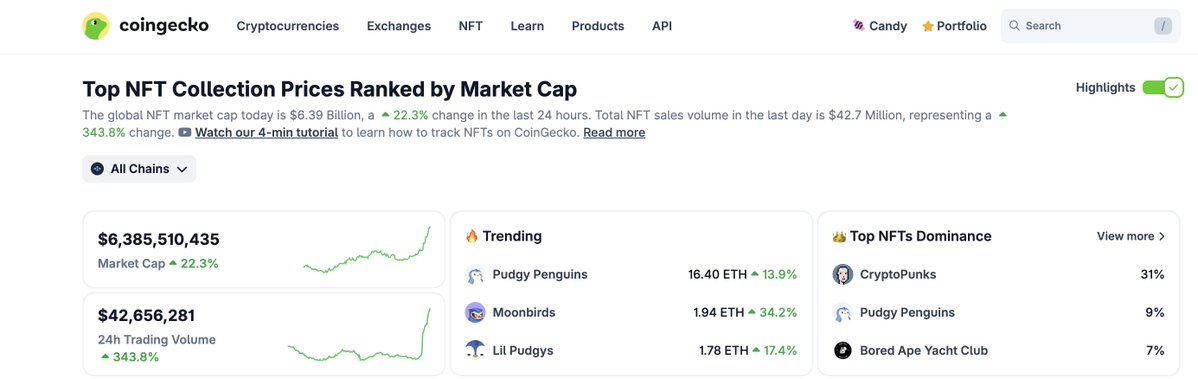Focus the Search input field
The image size is (1198, 379).
(1090, 26)
